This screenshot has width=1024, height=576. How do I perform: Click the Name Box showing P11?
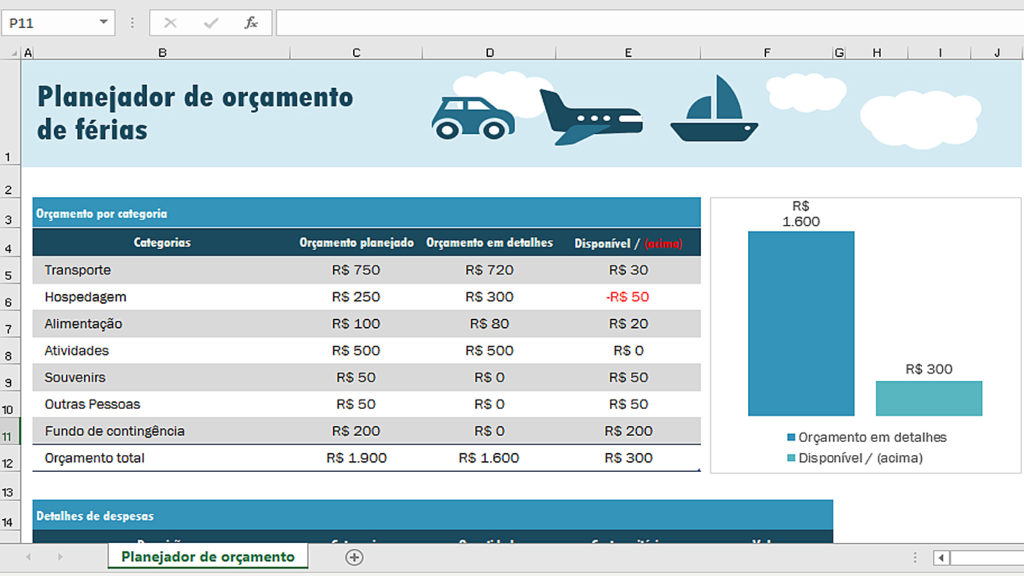click(48, 23)
